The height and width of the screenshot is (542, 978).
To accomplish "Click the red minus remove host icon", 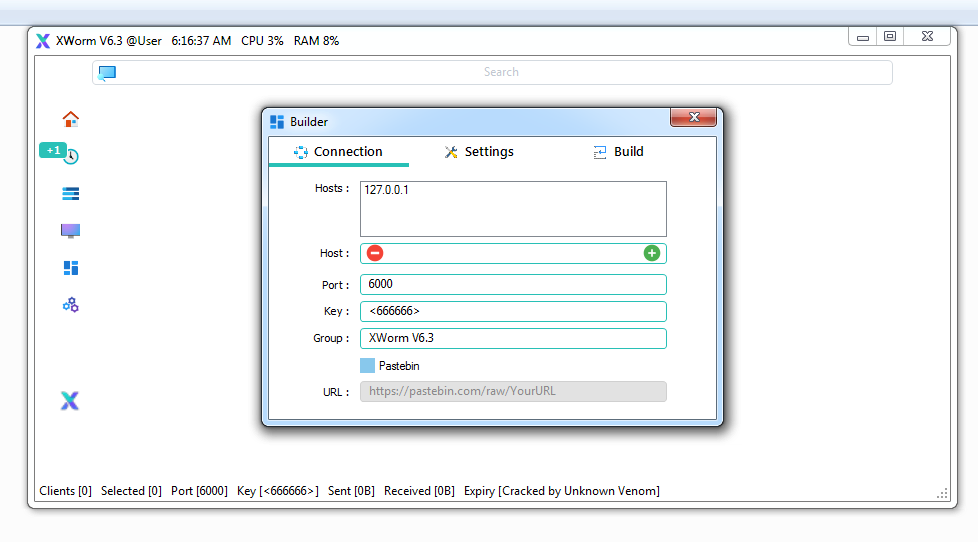I will click(x=375, y=253).
